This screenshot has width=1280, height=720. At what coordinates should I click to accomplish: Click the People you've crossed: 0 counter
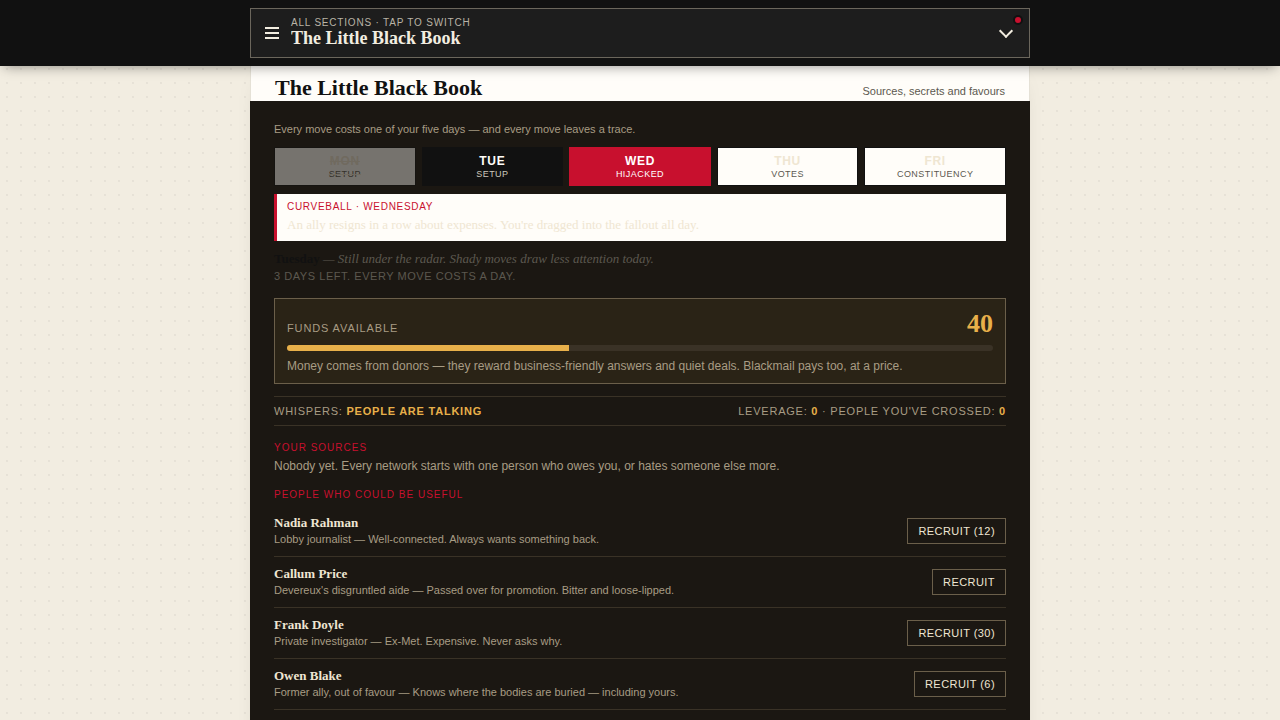point(918,411)
